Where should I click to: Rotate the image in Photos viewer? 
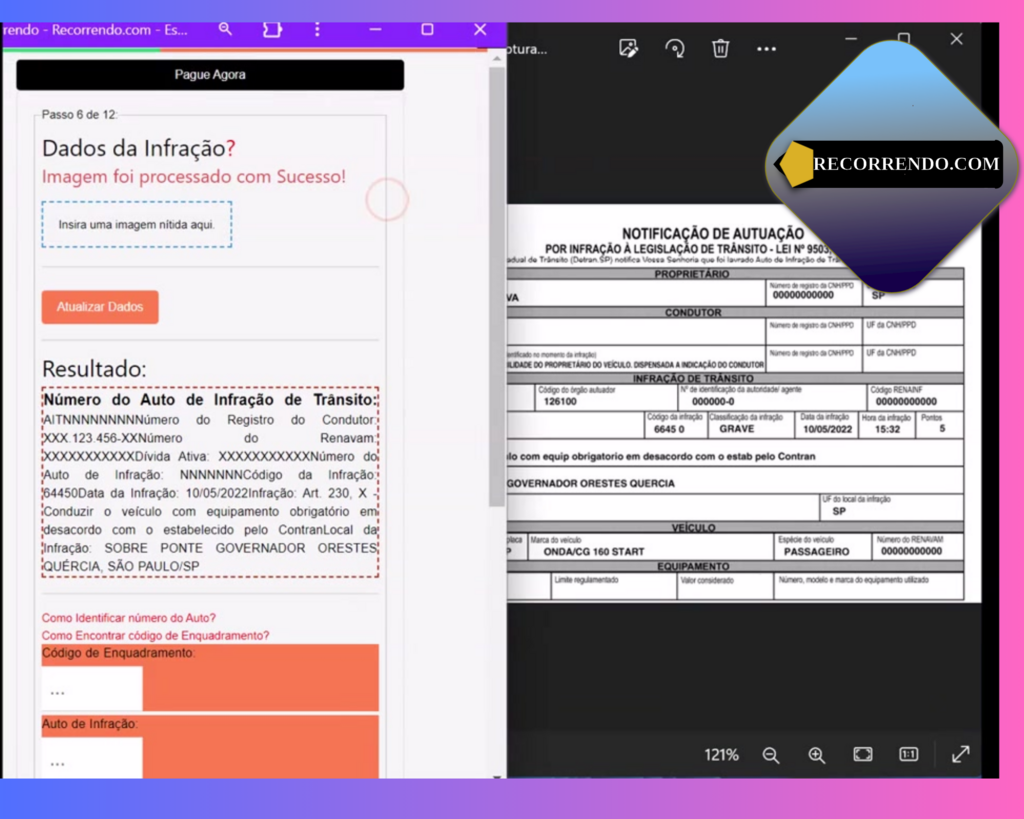[675, 48]
